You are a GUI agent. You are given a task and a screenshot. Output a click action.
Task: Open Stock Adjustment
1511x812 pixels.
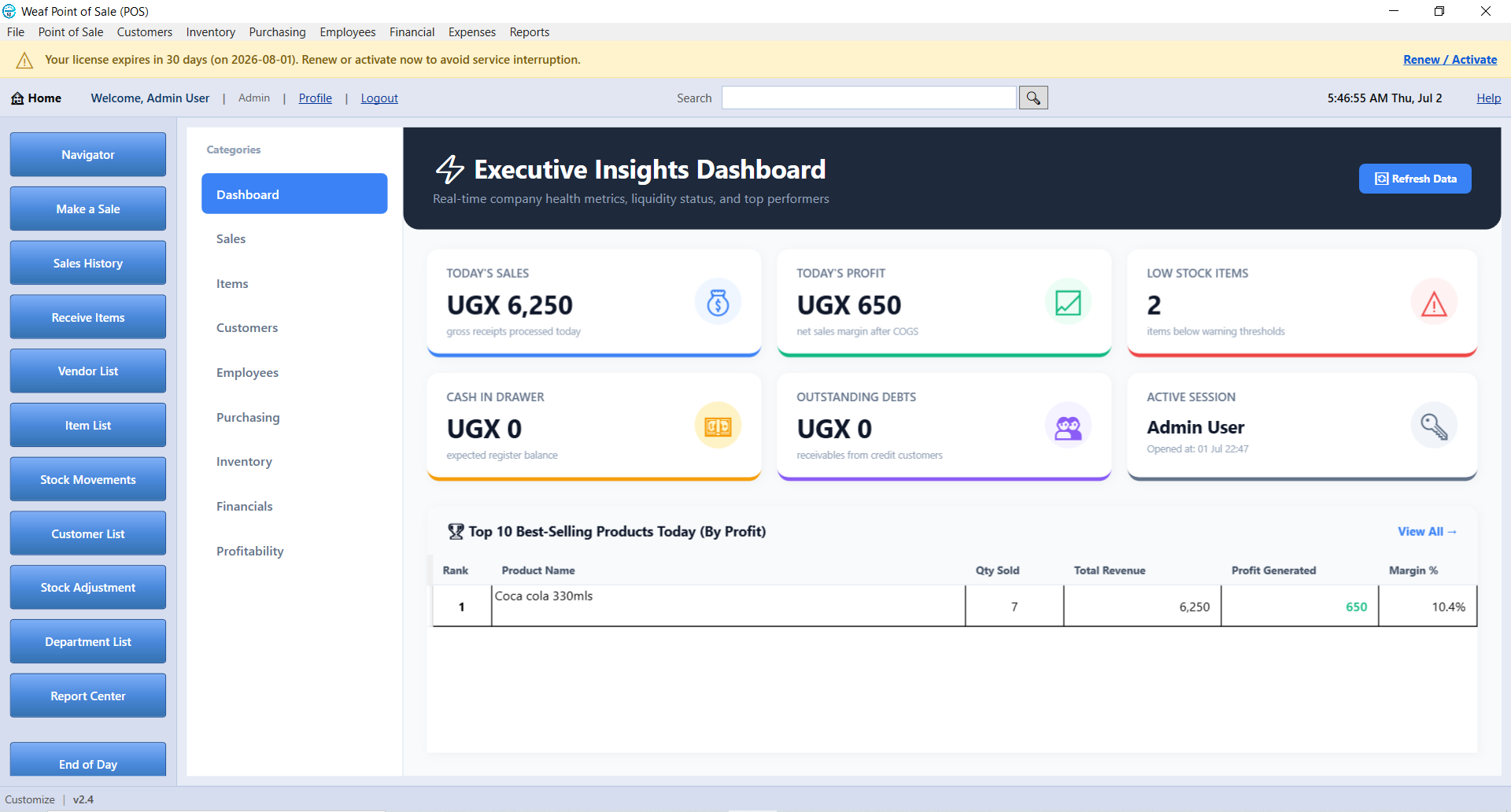tap(88, 587)
